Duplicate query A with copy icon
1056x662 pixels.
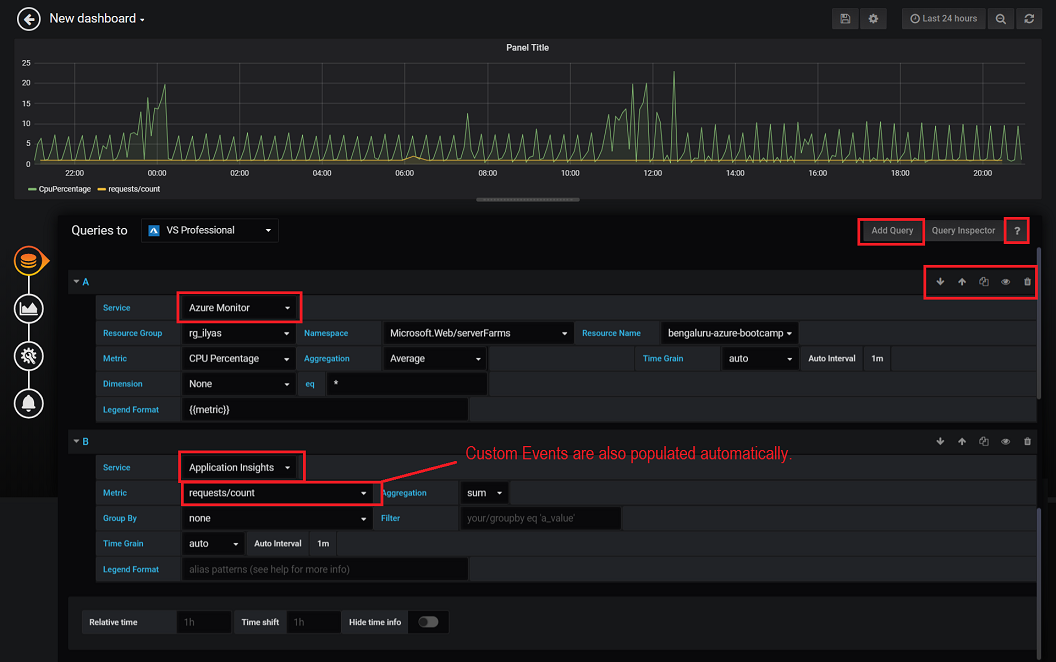tap(984, 282)
